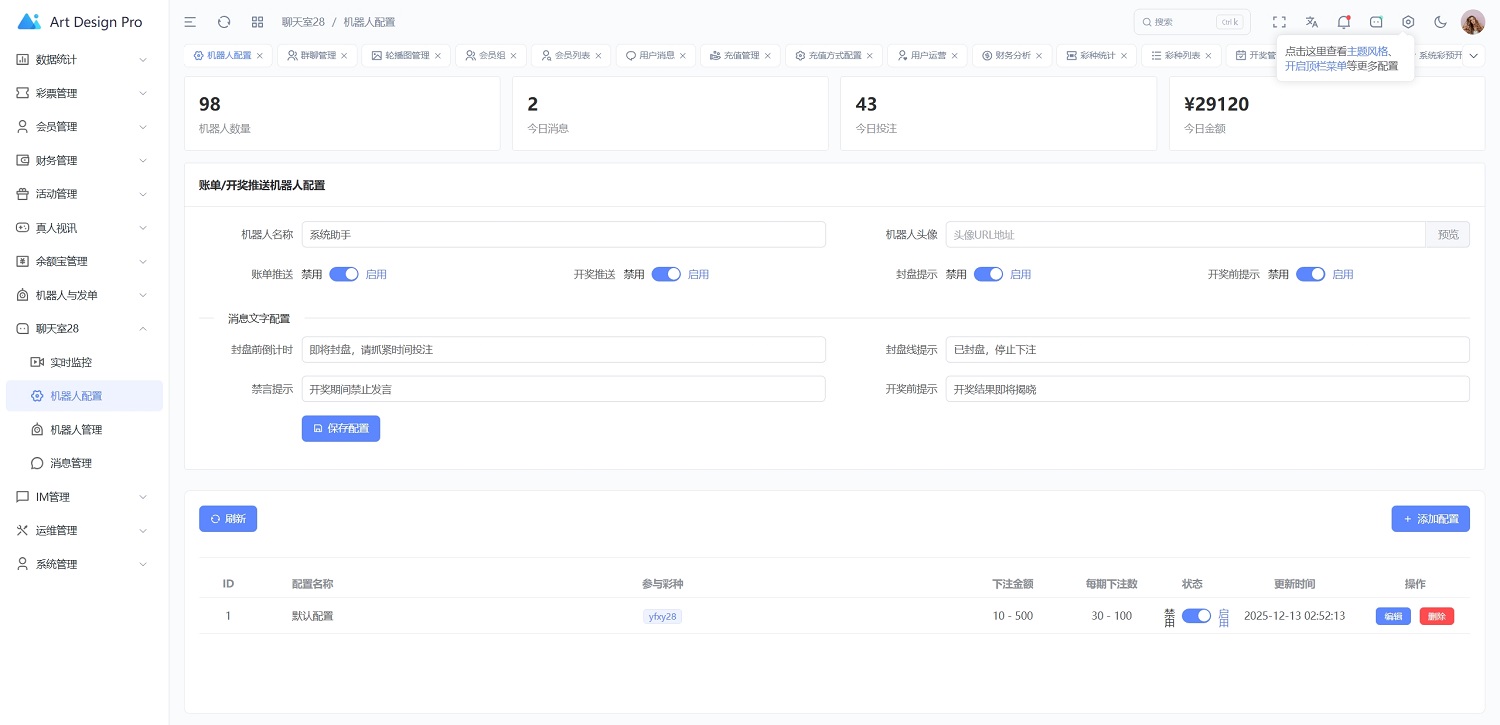Collapse sidebar with the hamburger menu icon
Screen dimensions: 1500x725
190,22
